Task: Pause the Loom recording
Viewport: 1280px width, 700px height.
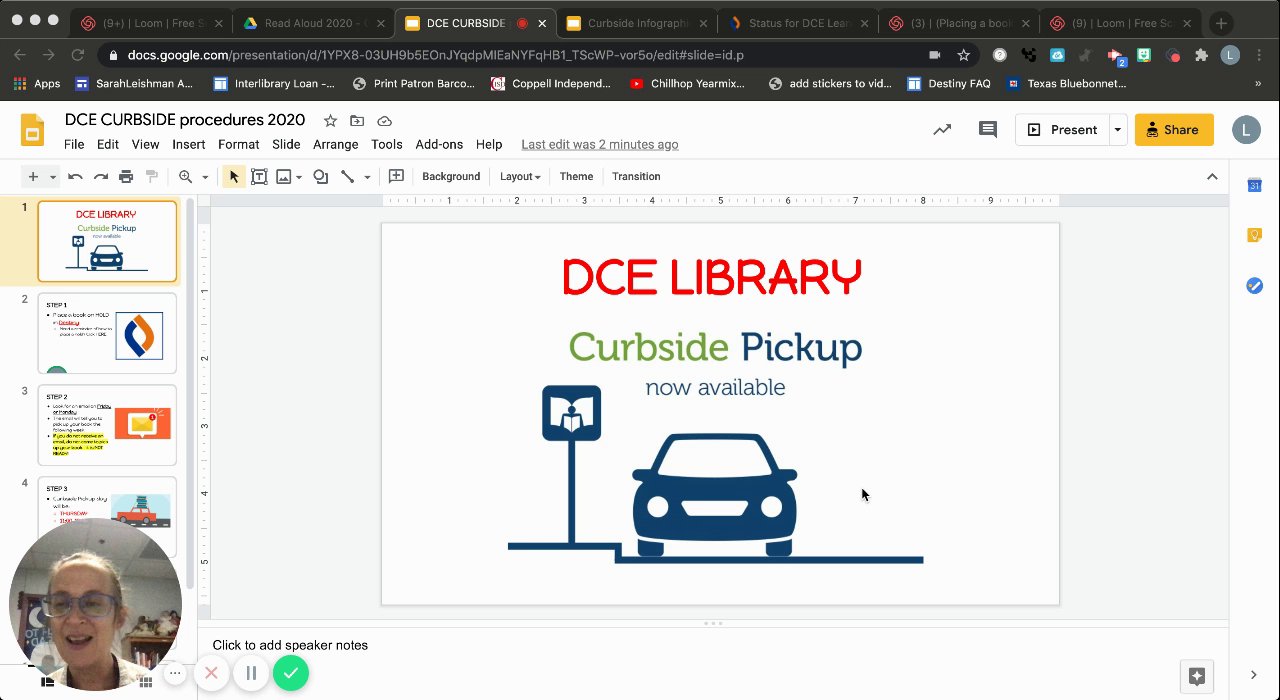Action: (251, 674)
